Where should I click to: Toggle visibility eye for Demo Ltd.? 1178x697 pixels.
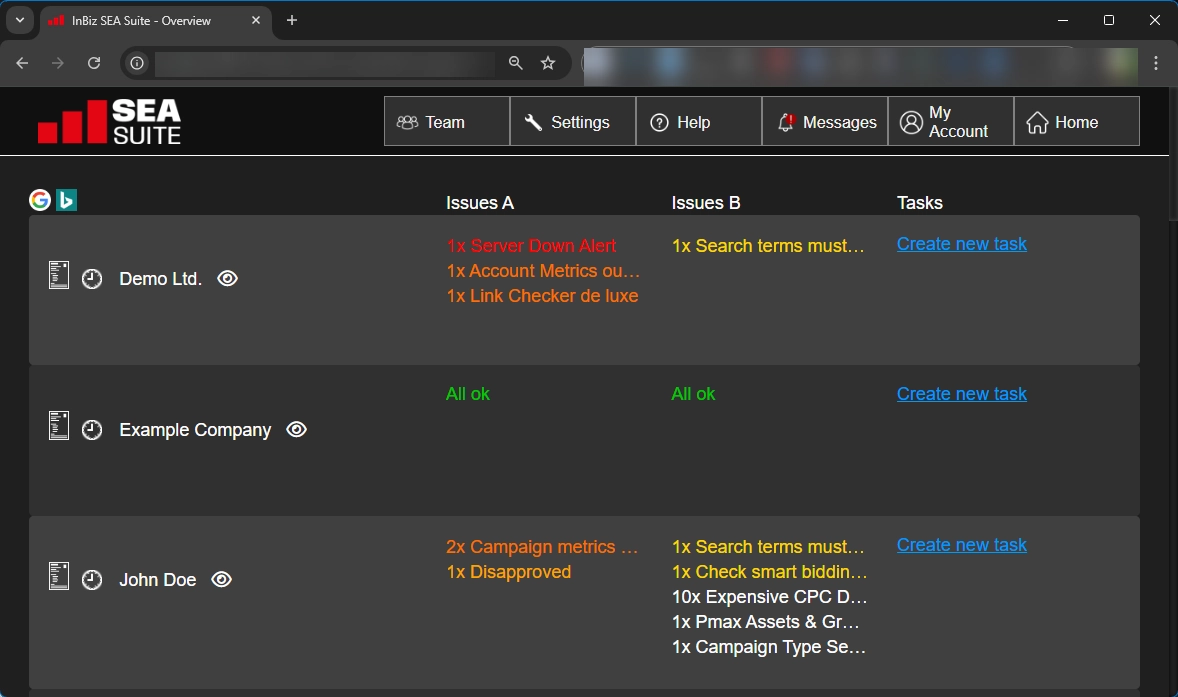tap(227, 279)
